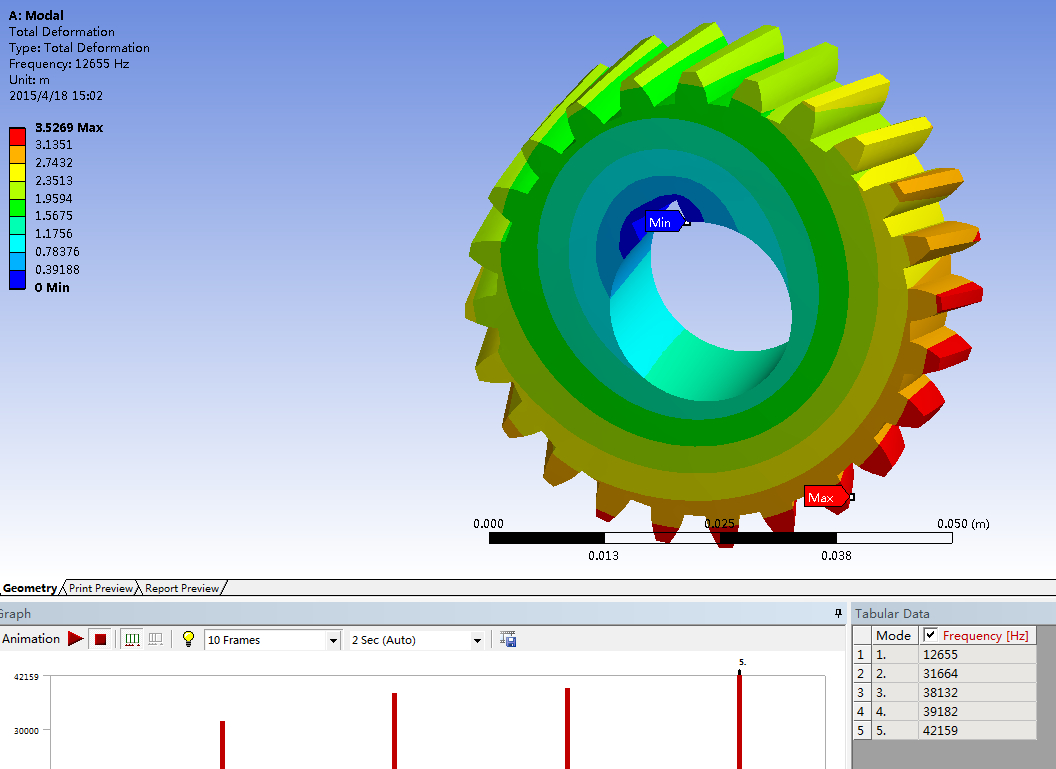Viewport: 1056px width, 769px height.
Task: Click the dark blue minimum legend band
Action: pyautogui.click(x=18, y=279)
